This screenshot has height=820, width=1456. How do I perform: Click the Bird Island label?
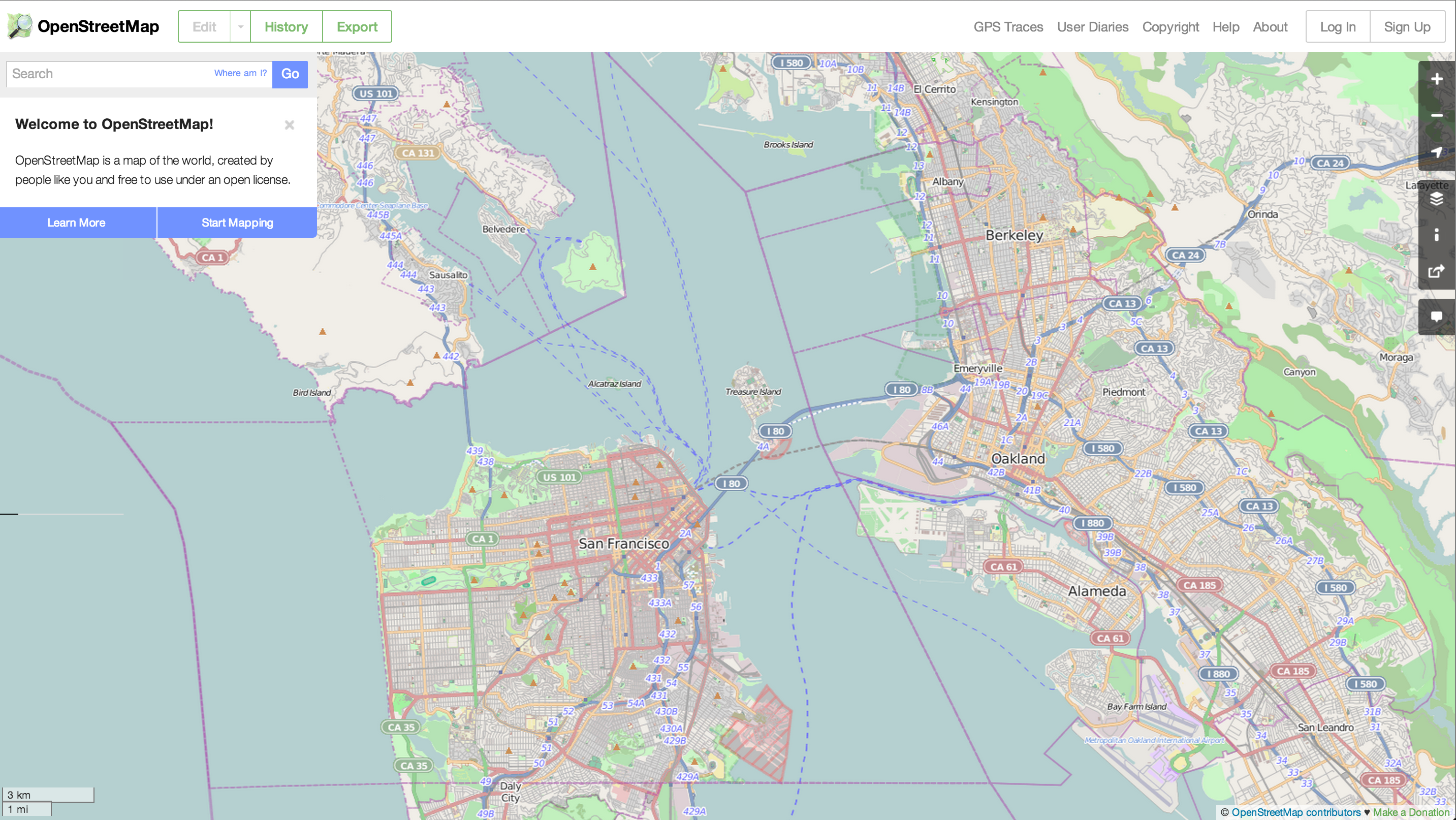coord(311,393)
